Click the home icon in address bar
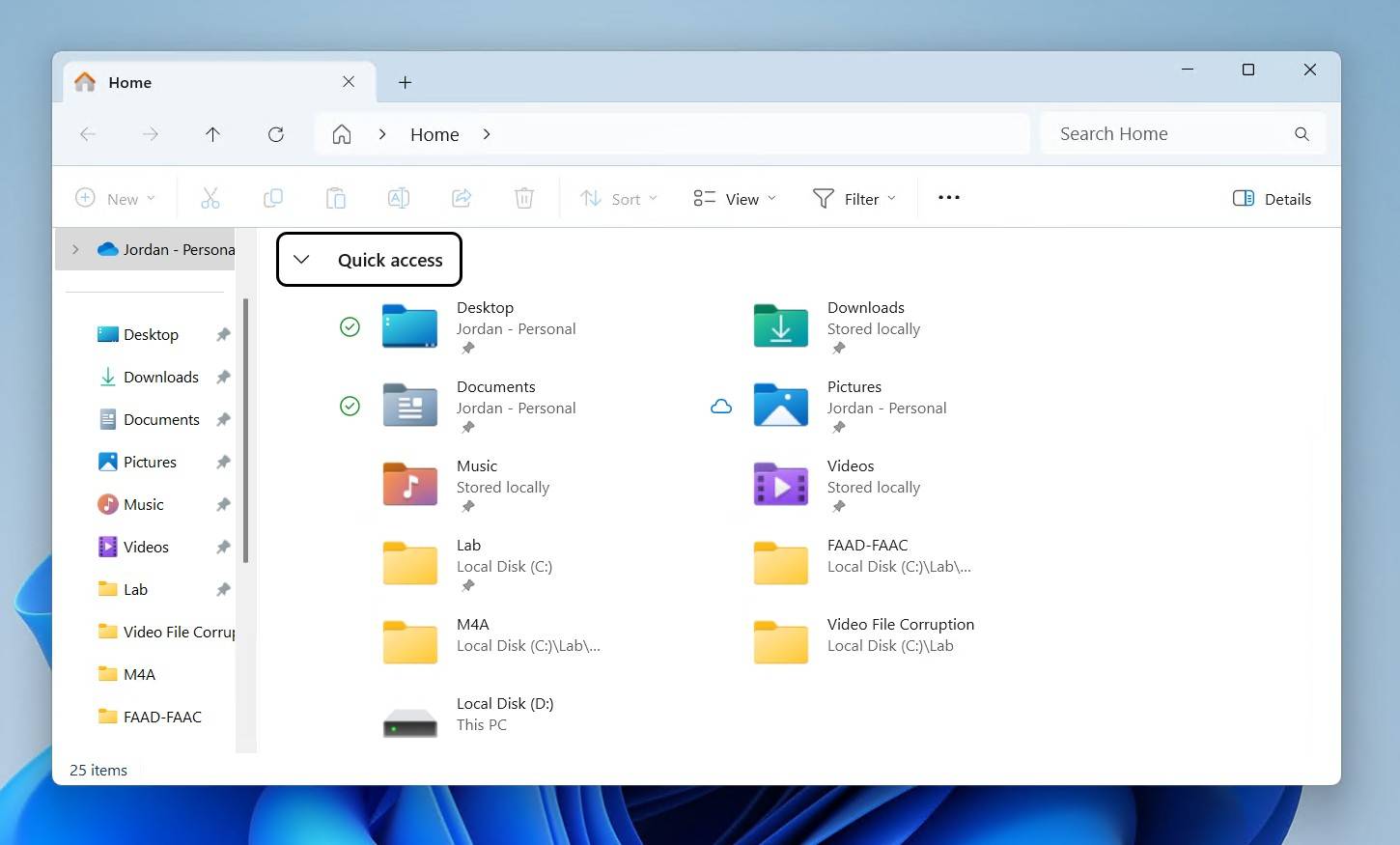The width and height of the screenshot is (1400, 845). tap(342, 134)
